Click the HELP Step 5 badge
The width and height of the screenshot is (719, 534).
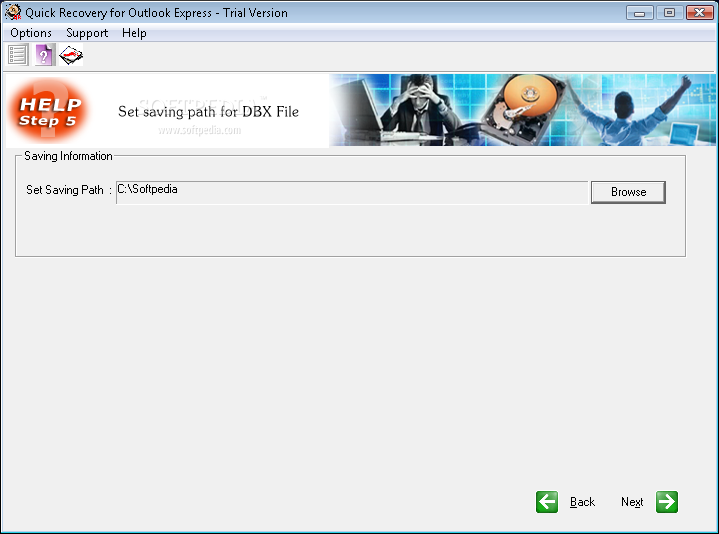pos(49,111)
